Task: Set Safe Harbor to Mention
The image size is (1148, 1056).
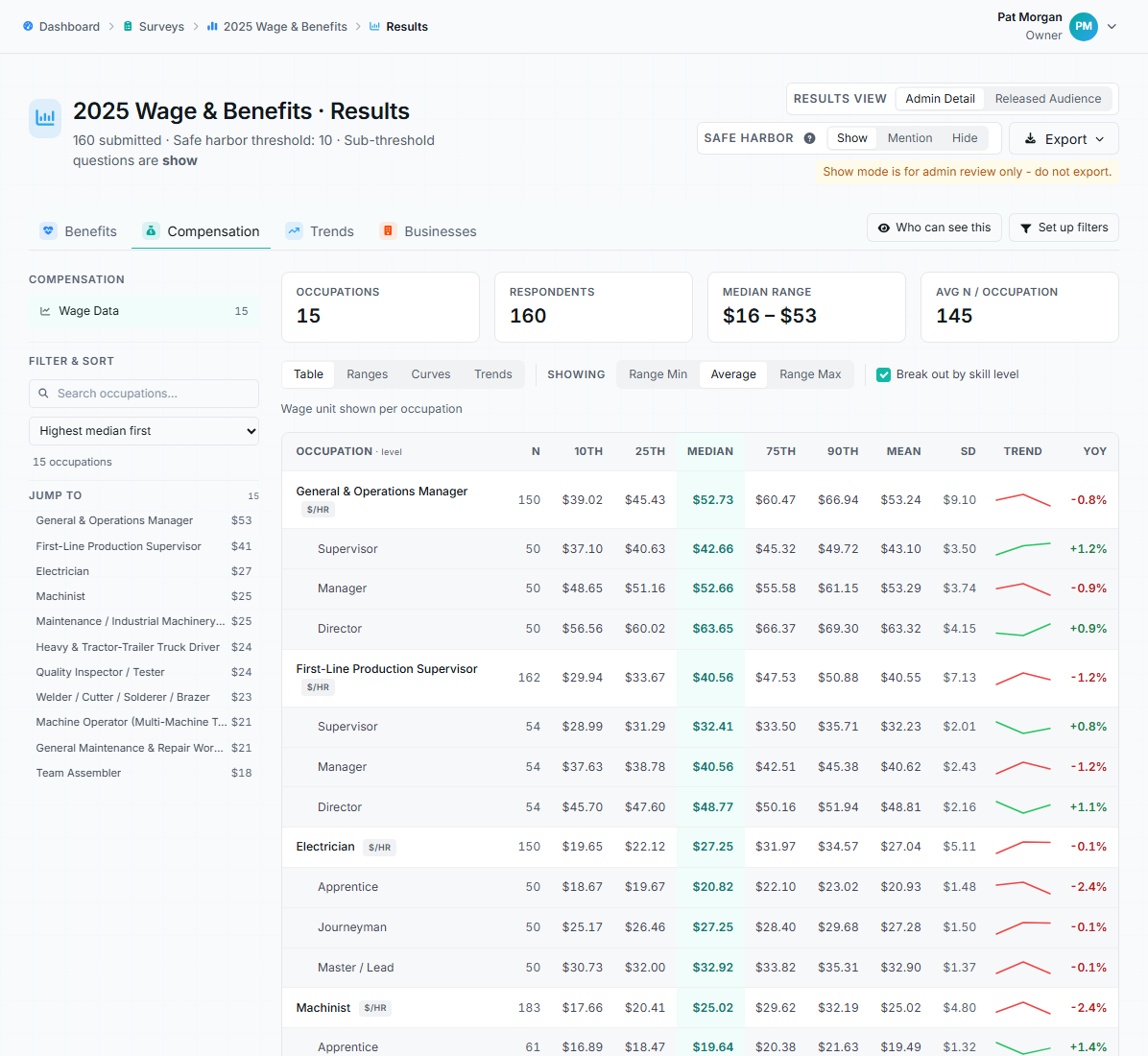Action: point(909,138)
